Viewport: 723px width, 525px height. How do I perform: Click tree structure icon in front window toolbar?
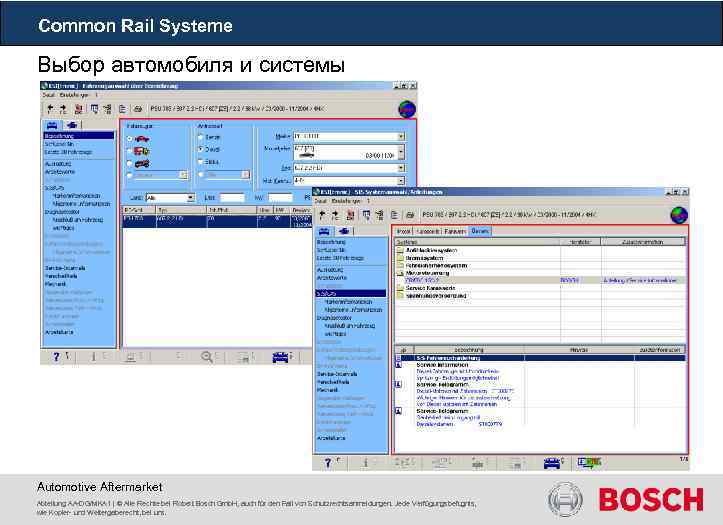pyautogui.click(x=379, y=215)
